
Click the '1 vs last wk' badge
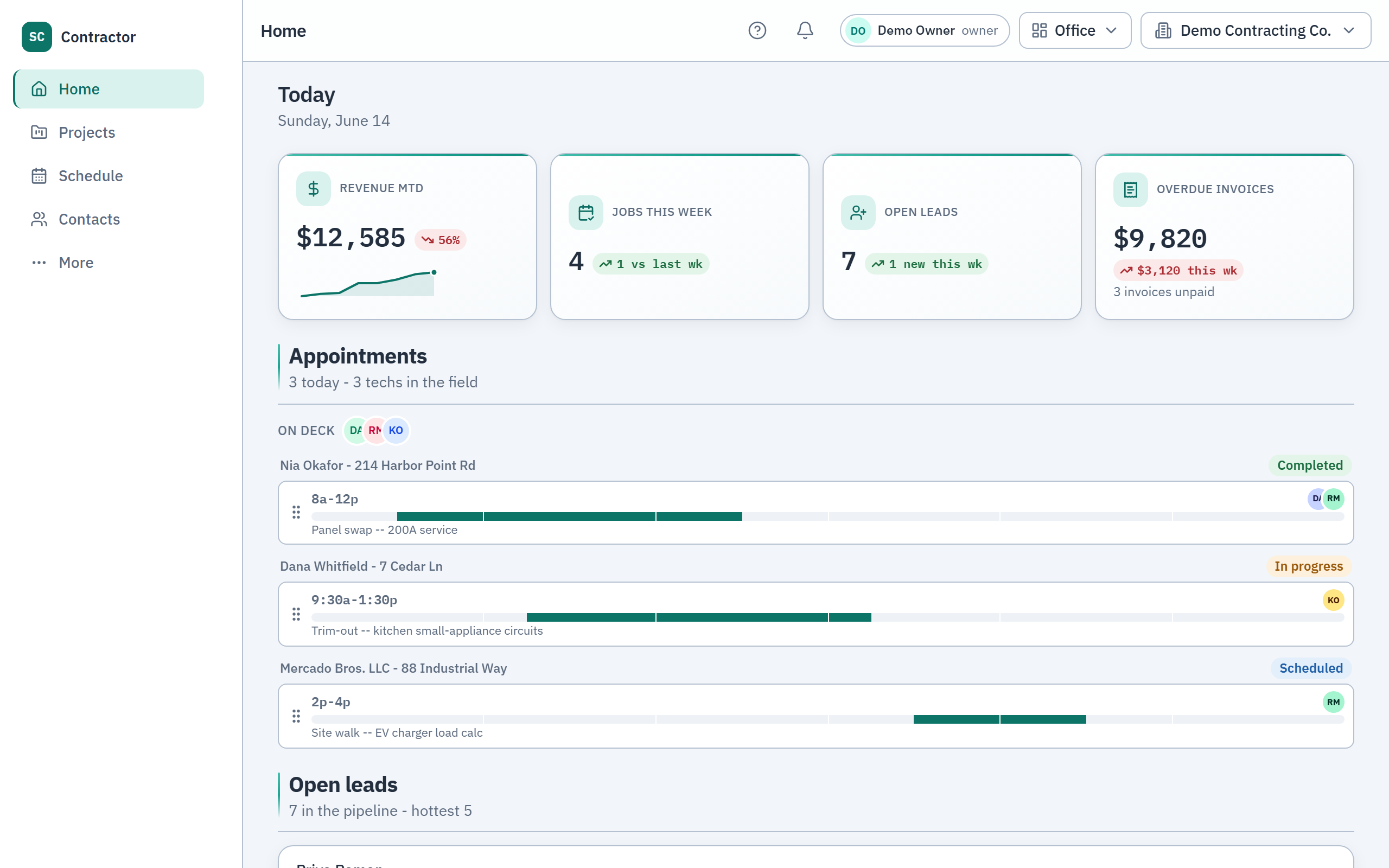(x=651, y=264)
